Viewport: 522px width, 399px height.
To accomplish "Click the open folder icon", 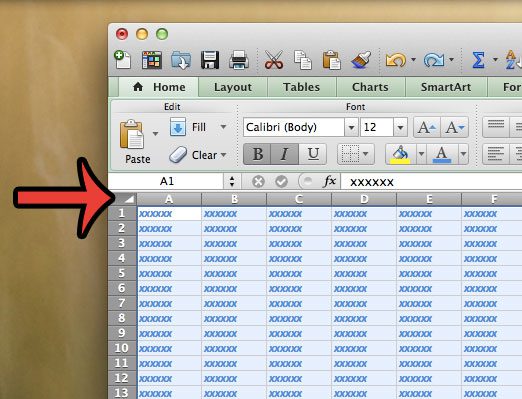I will point(181,60).
